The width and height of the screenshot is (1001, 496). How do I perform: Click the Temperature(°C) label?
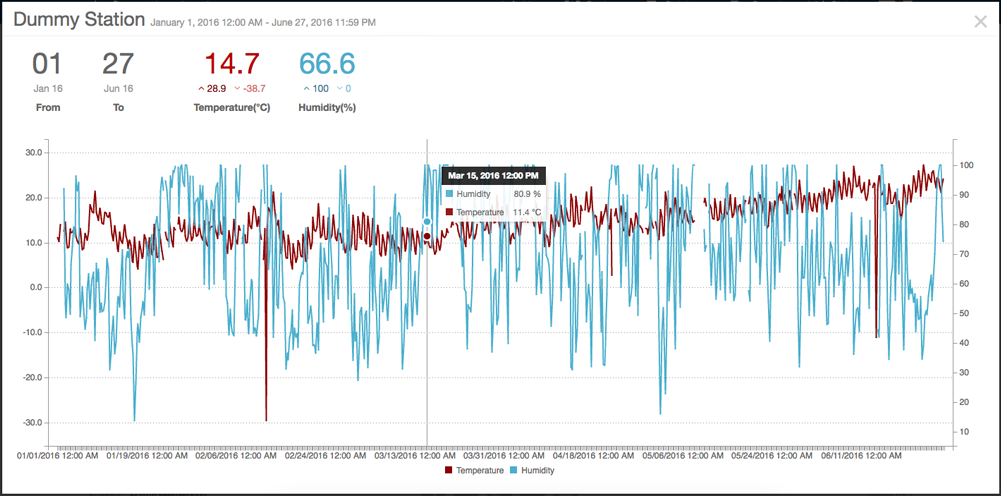coord(232,108)
